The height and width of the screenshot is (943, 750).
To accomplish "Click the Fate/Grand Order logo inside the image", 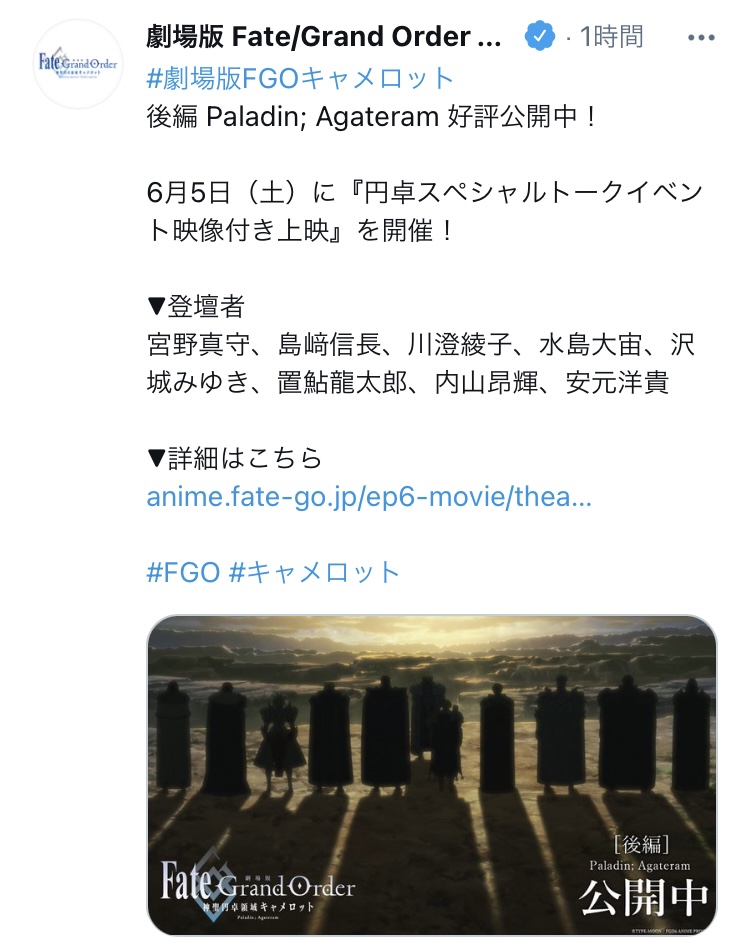I will (x=257, y=883).
